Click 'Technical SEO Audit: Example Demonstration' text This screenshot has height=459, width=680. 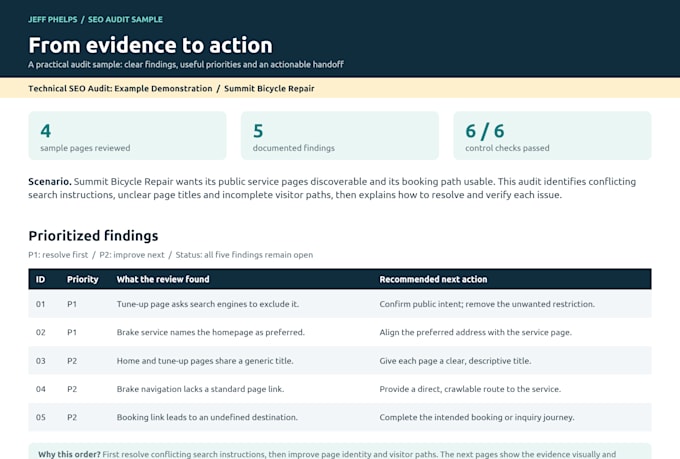(x=120, y=89)
